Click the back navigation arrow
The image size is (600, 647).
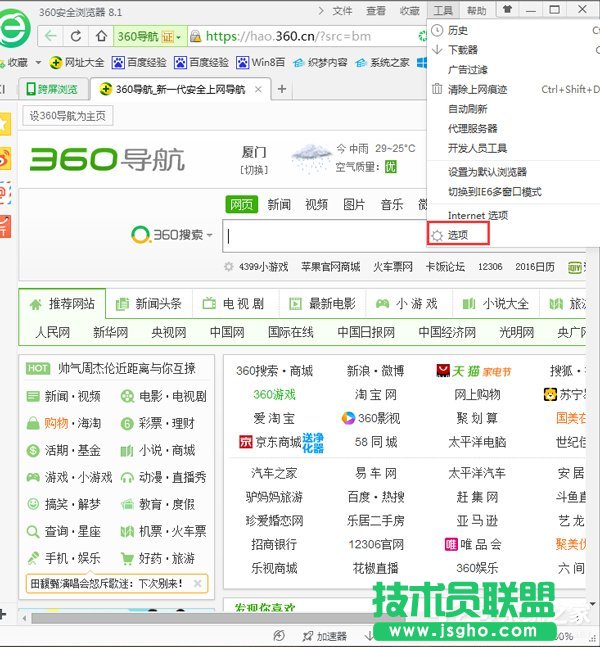point(50,37)
